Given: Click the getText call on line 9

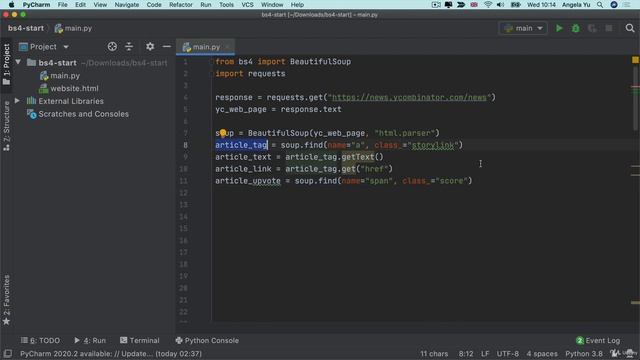Looking at the screenshot, I should click(358, 157).
